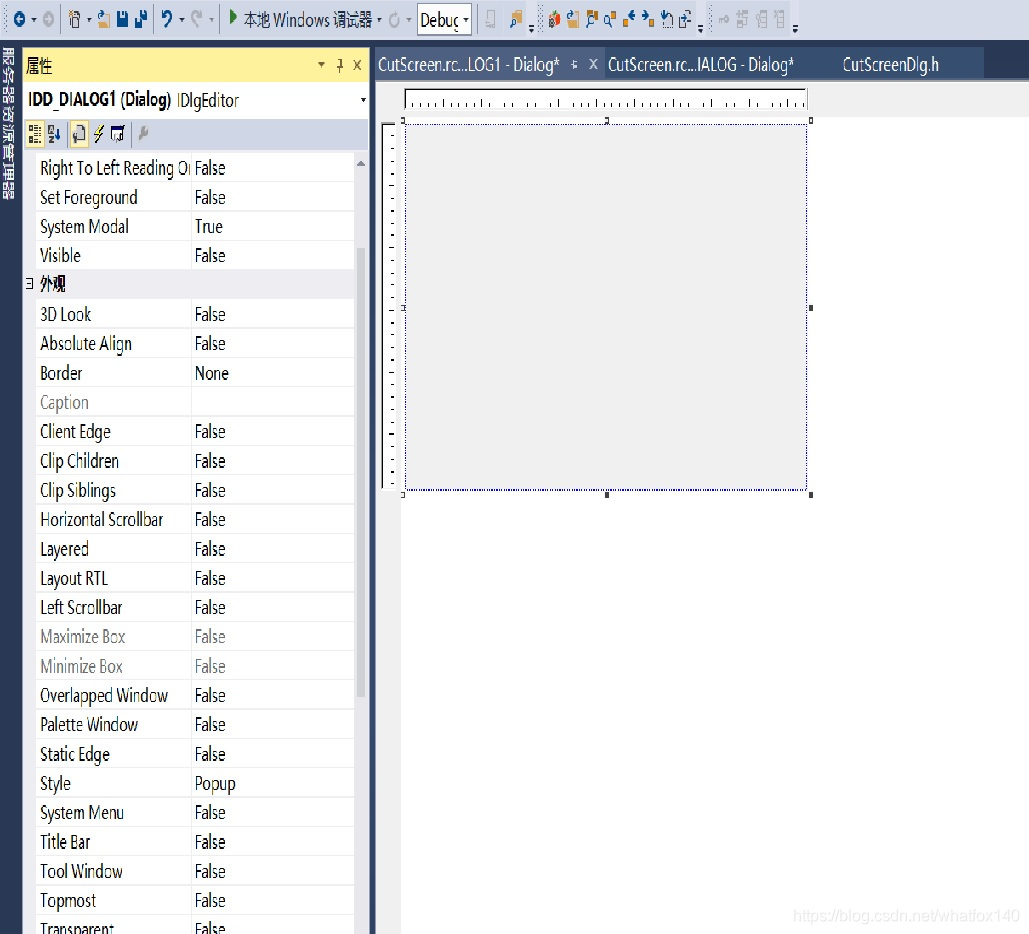Click the new project toolbar icon
The width and height of the screenshot is (1029, 934).
coord(74,20)
